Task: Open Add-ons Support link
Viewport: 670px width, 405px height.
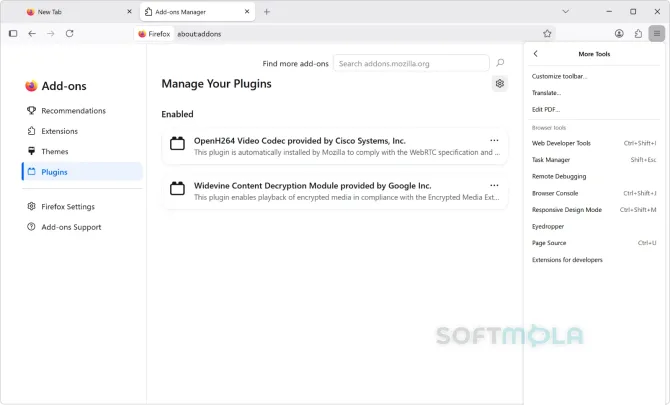Action: pos(82,227)
